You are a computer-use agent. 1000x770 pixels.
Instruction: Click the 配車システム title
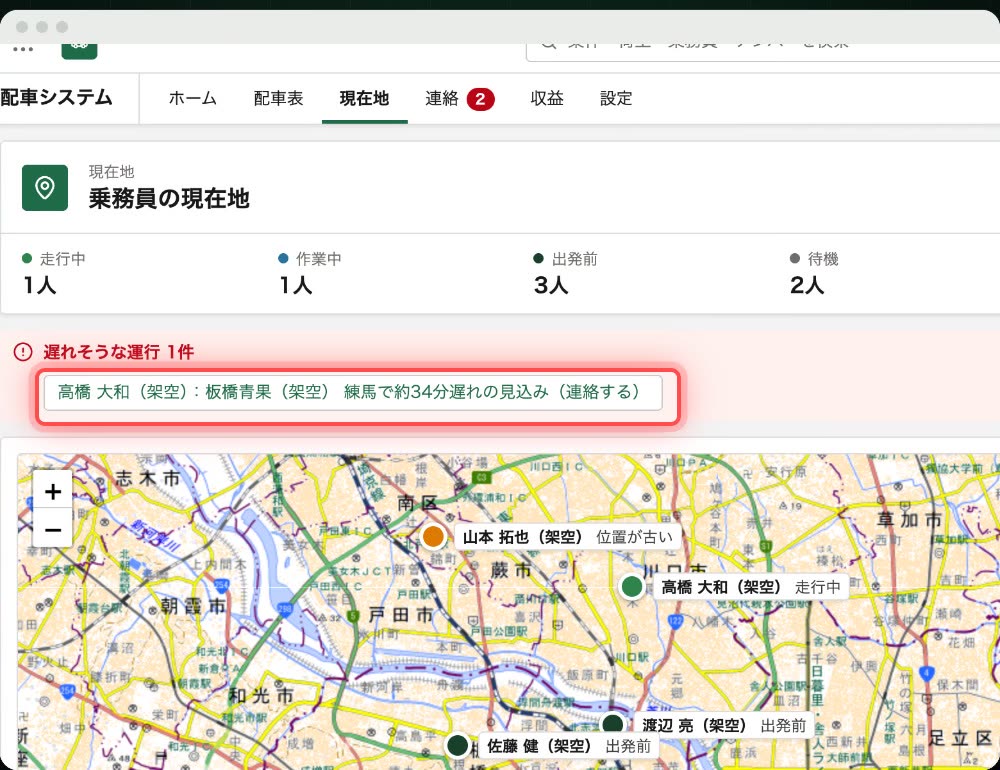tap(57, 97)
